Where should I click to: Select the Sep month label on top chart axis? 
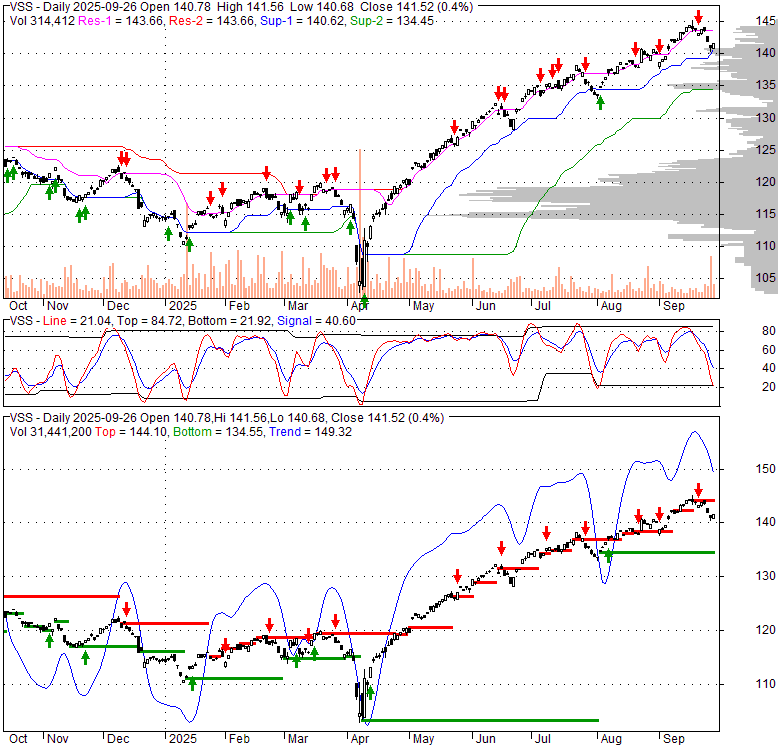[x=674, y=306]
